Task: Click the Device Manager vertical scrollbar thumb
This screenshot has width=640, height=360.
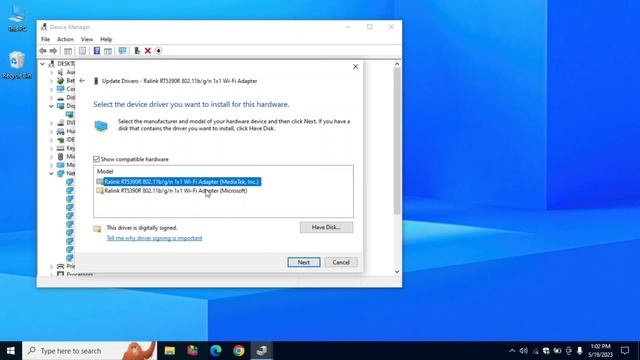Action: click(397, 141)
